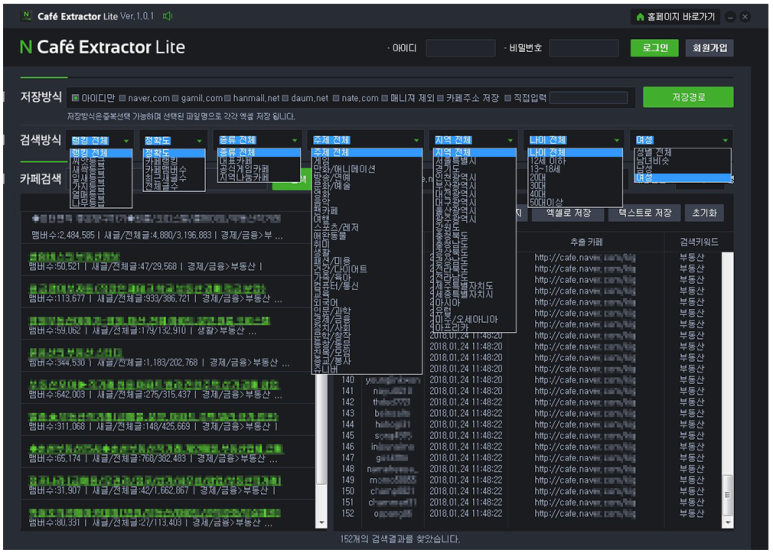Image resolution: width=773 pixels, height=553 pixels.
Task: Click cafe list scrollbar down arrow
Action: click(321, 522)
